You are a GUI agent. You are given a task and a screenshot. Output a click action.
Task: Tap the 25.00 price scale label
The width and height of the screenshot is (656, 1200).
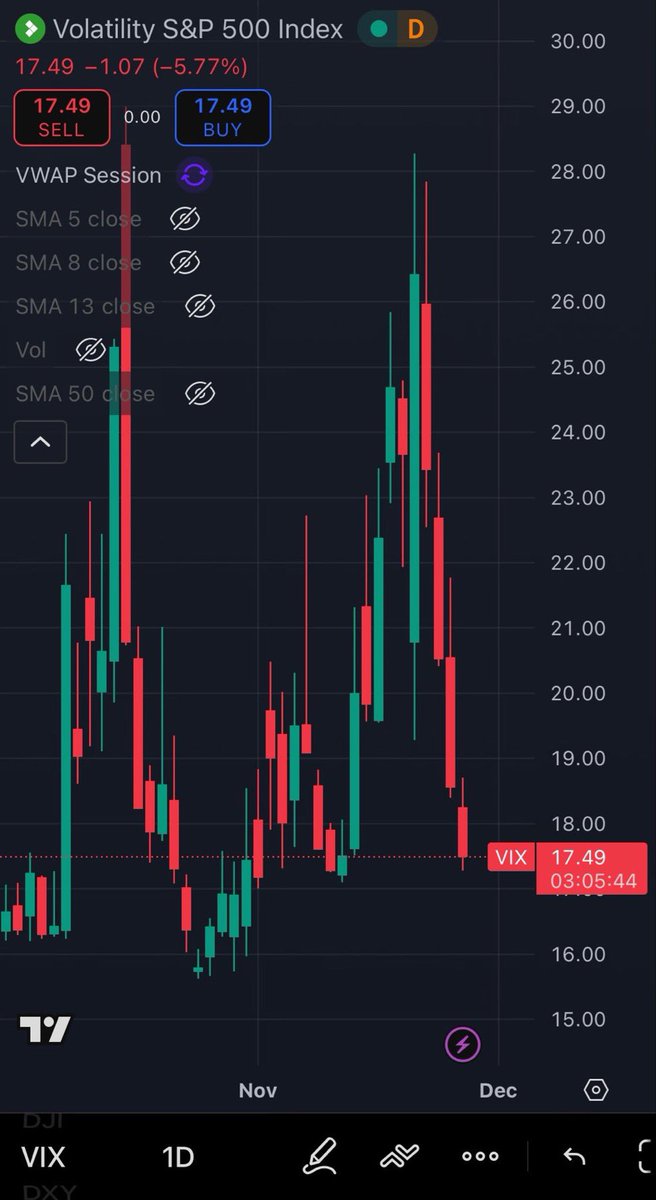pyautogui.click(x=578, y=367)
